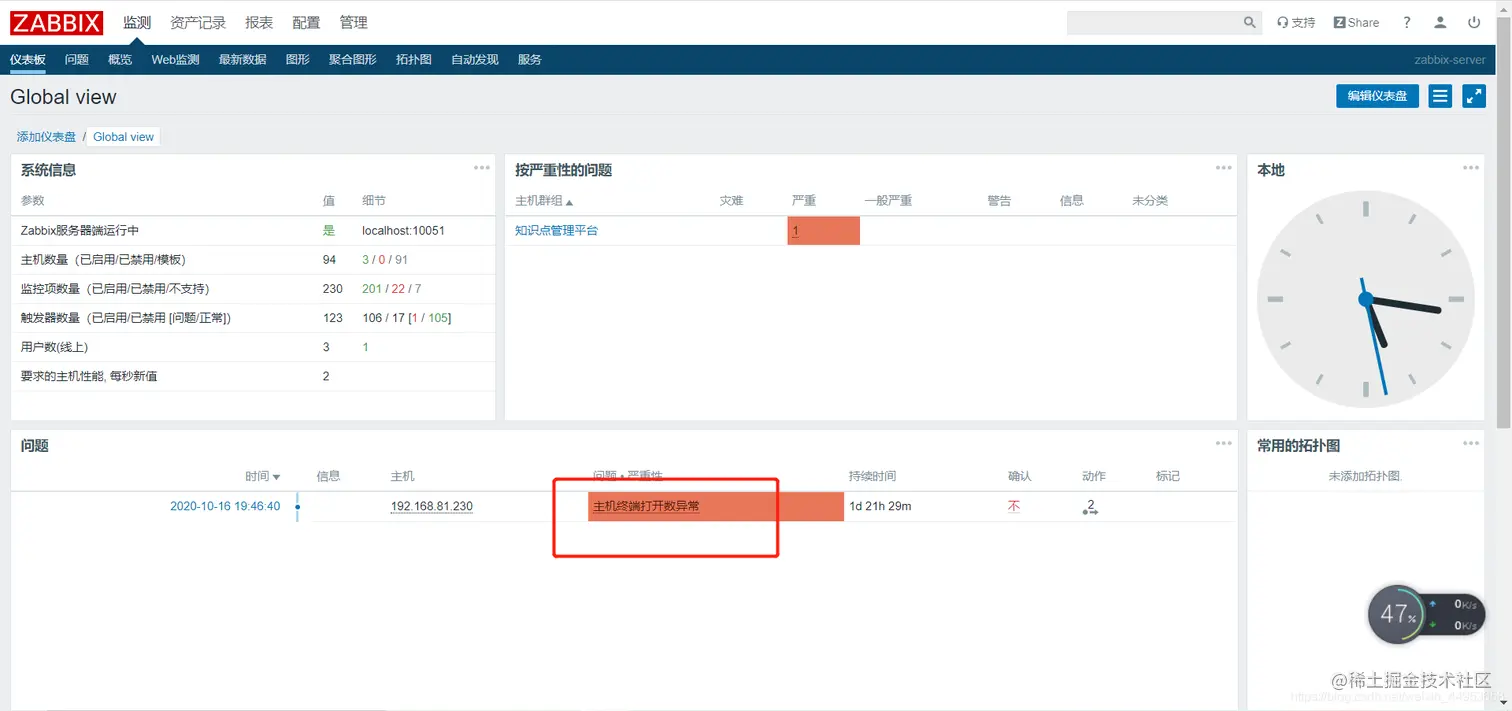Open the 管理 main menu

[x=353, y=22]
